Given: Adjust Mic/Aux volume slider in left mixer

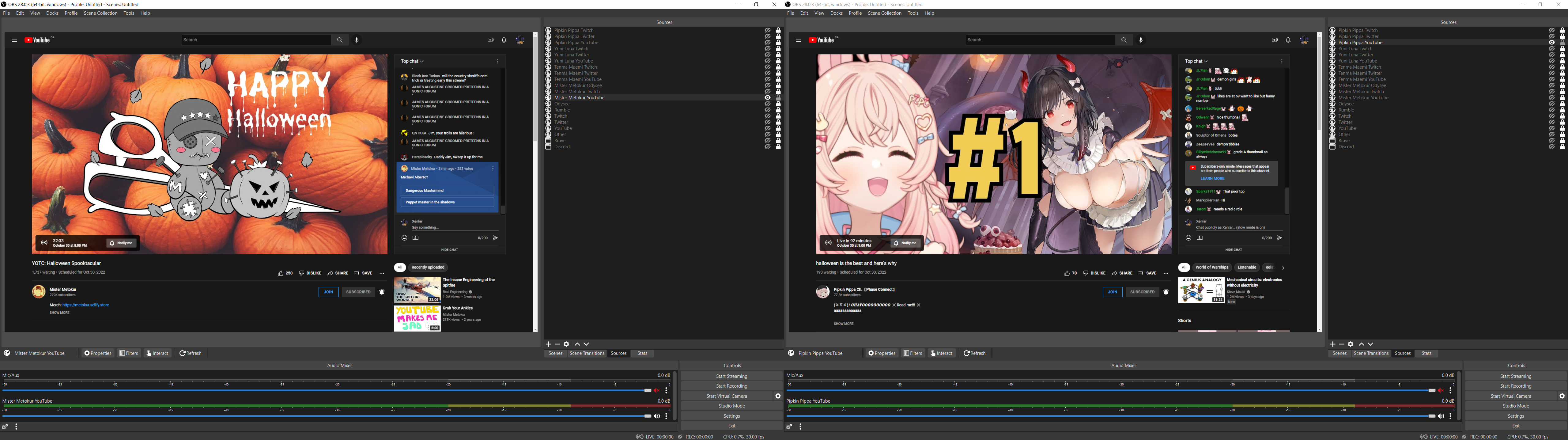Looking at the screenshot, I should tap(326, 391).
